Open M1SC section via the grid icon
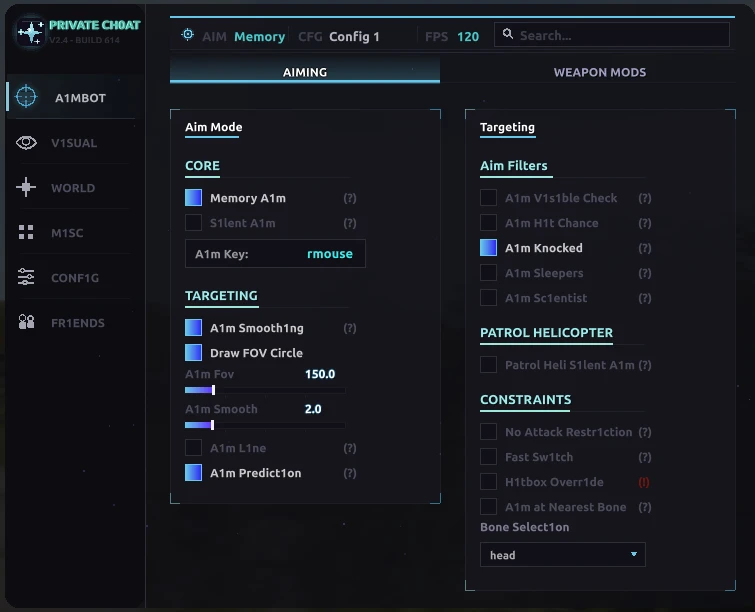 [x=26, y=232]
